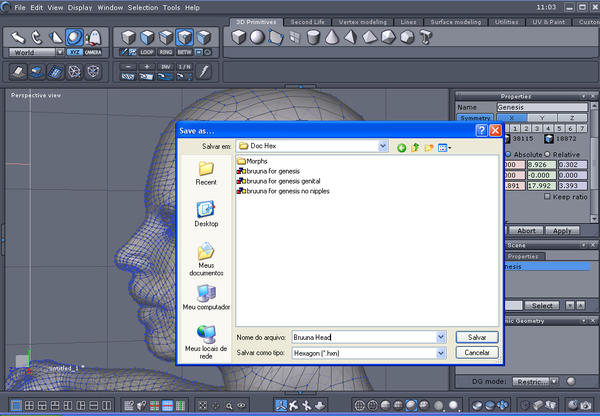
Task: Click the Apply button in Properties
Action: click(x=562, y=231)
